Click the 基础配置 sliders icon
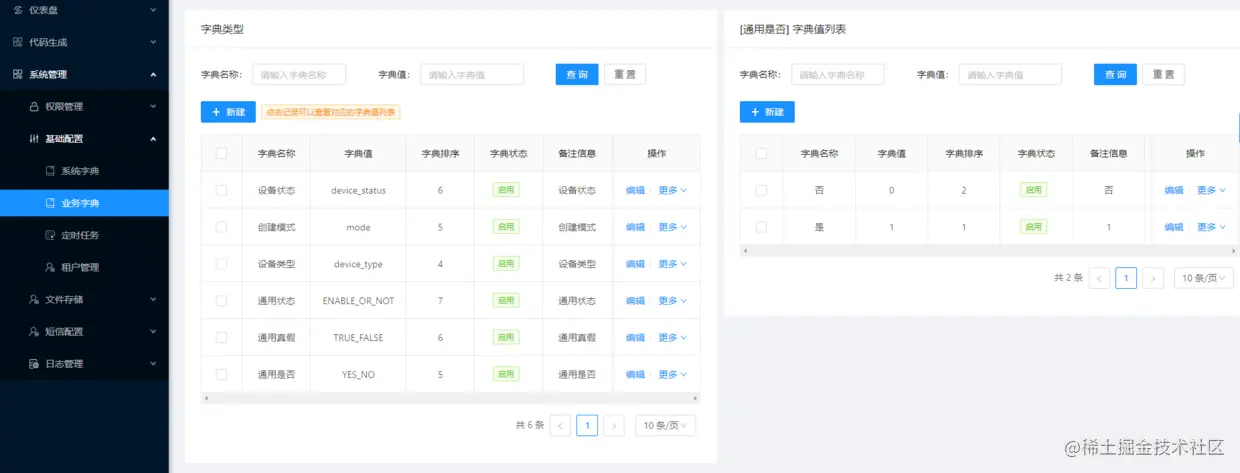The image size is (1240, 473). pyautogui.click(x=34, y=138)
